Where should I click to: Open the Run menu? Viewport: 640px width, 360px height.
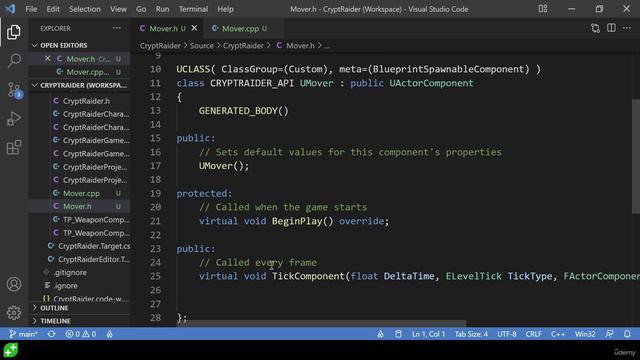pyautogui.click(x=162, y=9)
